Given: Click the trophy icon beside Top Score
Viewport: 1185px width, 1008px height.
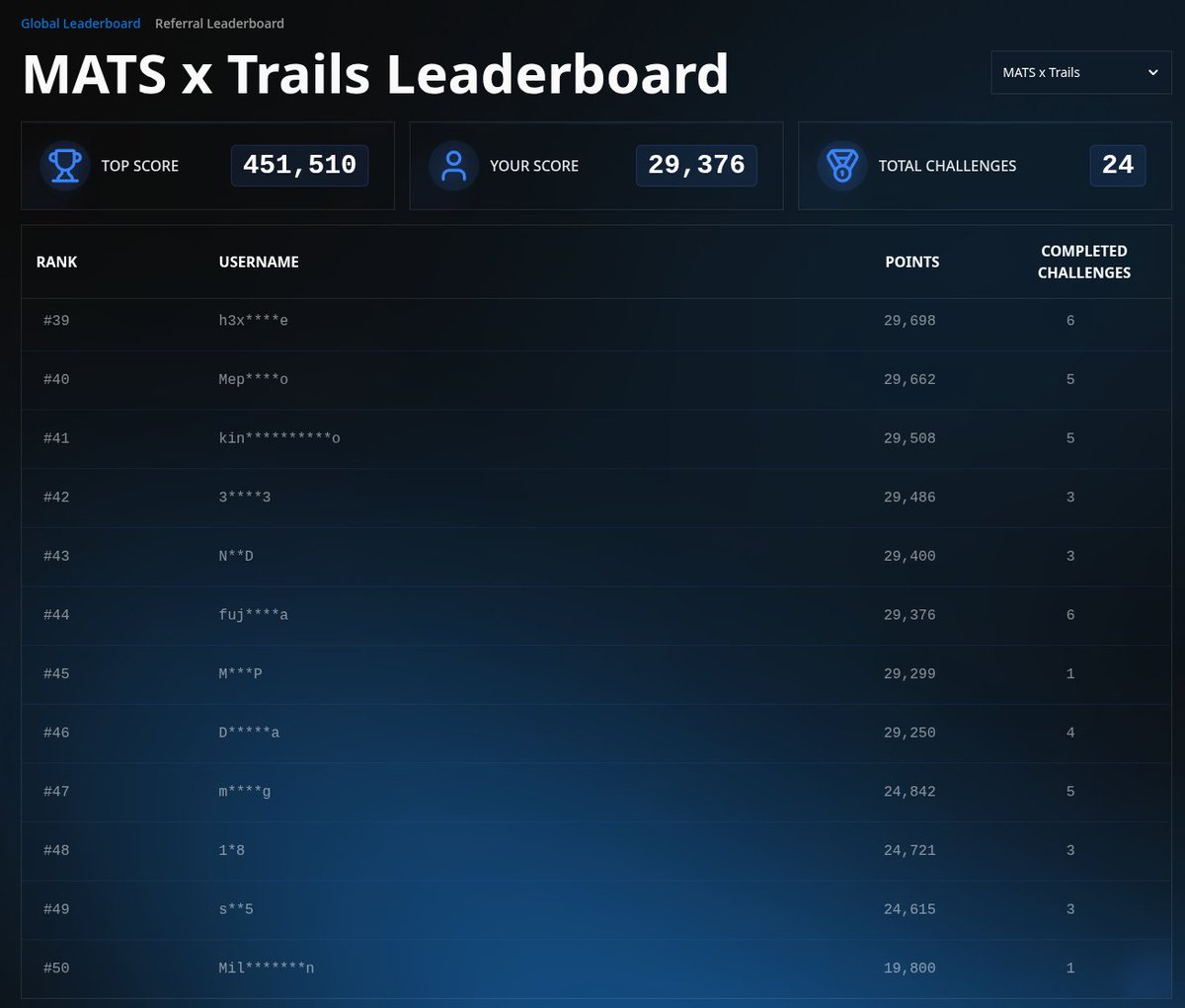Looking at the screenshot, I should pyautogui.click(x=65, y=166).
